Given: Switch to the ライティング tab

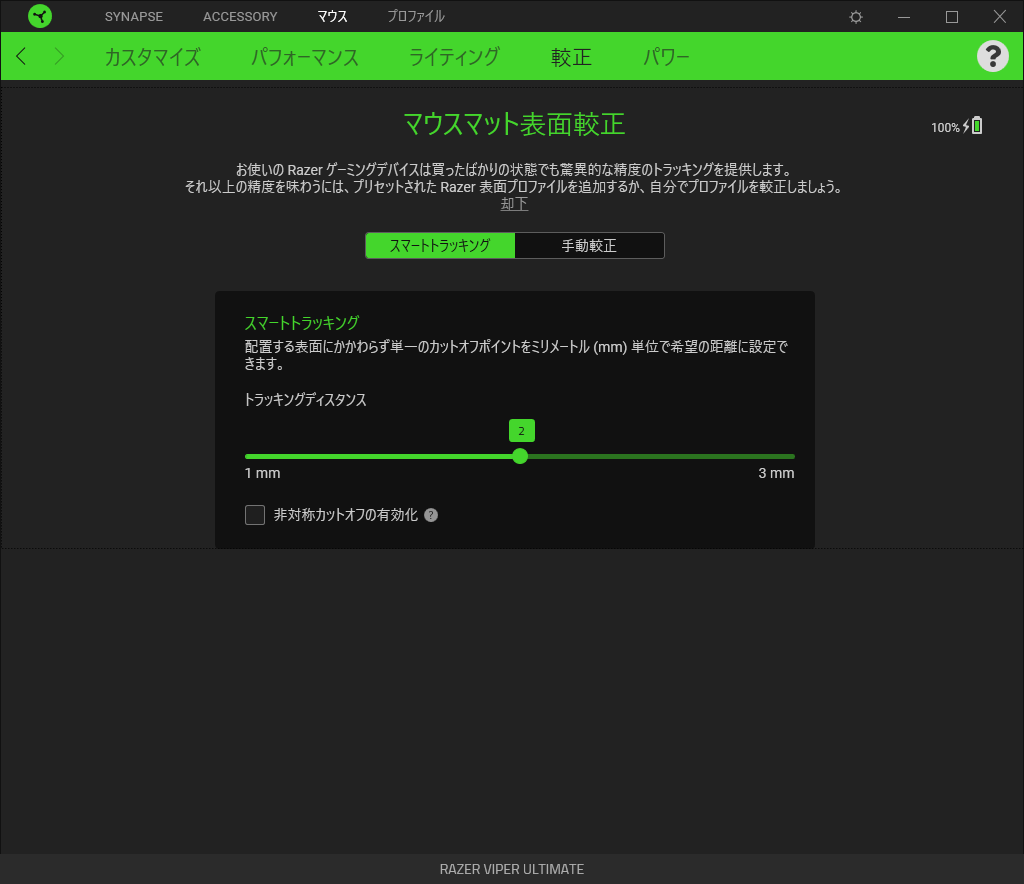Looking at the screenshot, I should tap(454, 57).
